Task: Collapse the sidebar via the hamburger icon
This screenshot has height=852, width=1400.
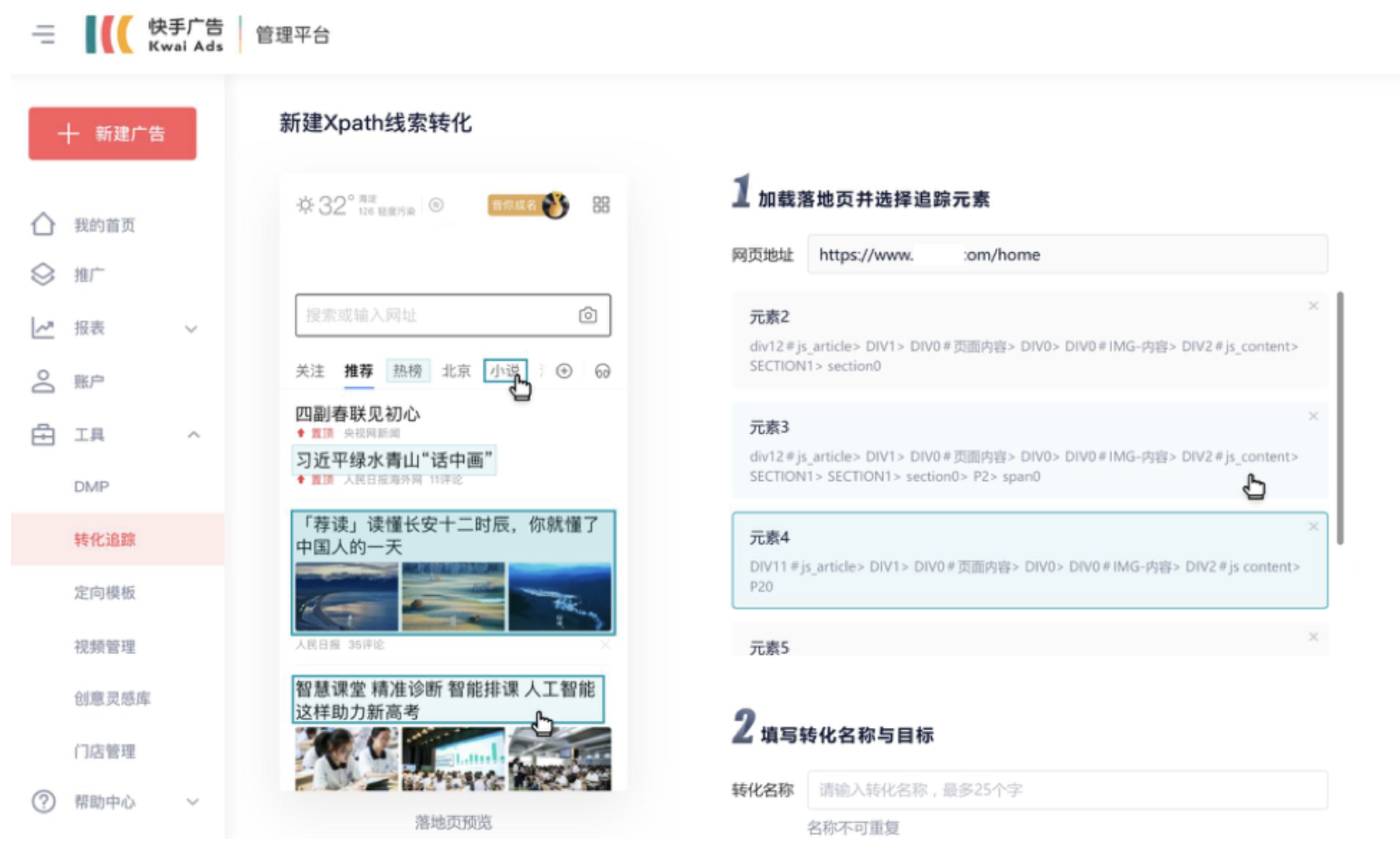Action: pos(44,34)
